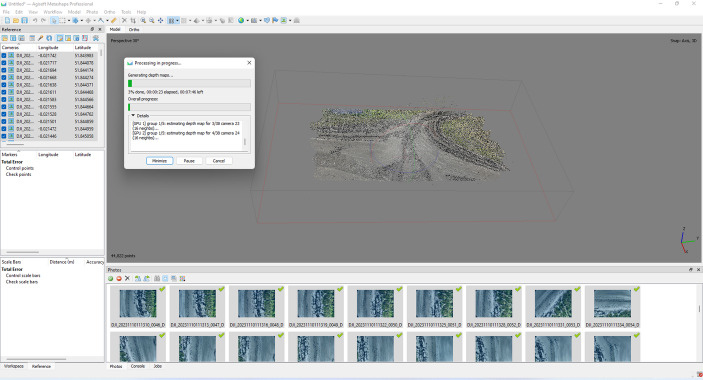
Task: Click the Enable Cameras green icon in Photos pane
Action: coord(110,278)
